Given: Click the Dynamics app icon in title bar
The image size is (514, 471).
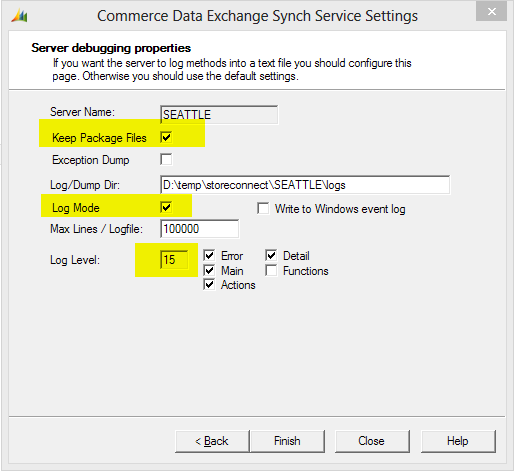Looking at the screenshot, I should 19,16.
